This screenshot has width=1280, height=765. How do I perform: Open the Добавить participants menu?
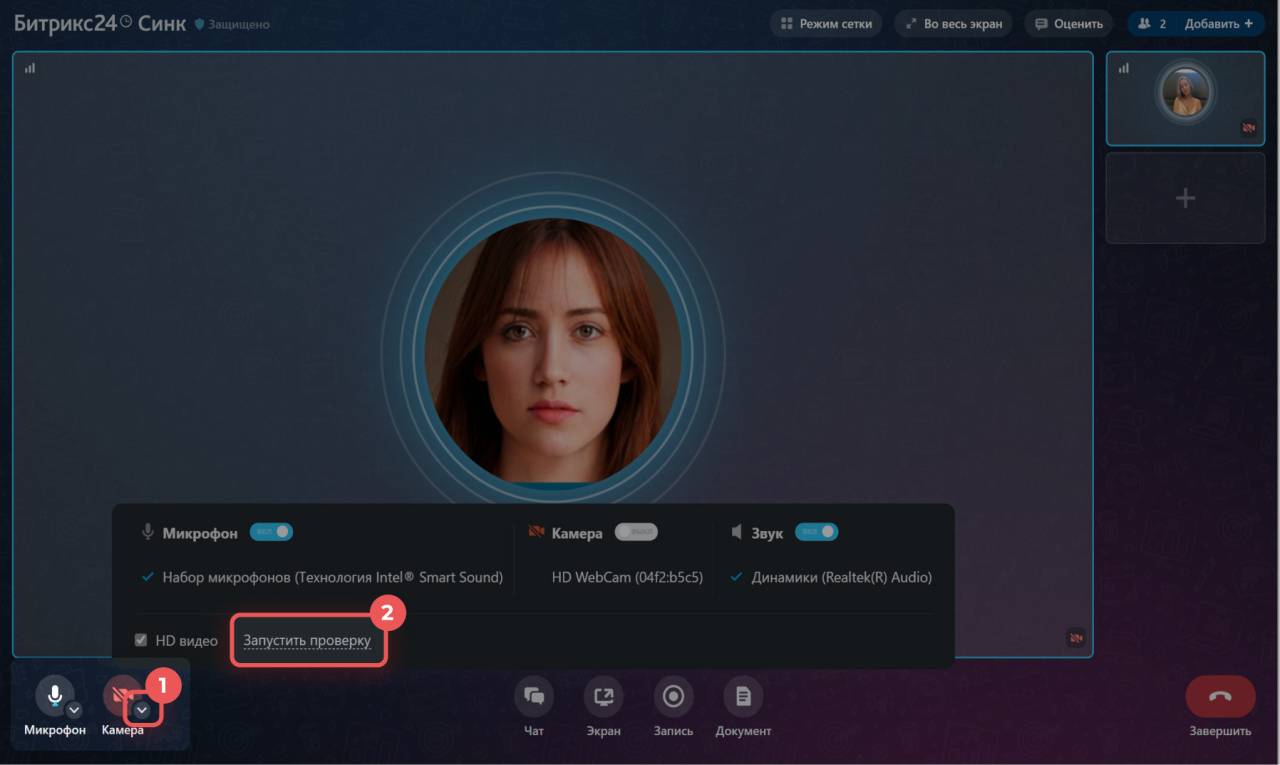point(1217,24)
